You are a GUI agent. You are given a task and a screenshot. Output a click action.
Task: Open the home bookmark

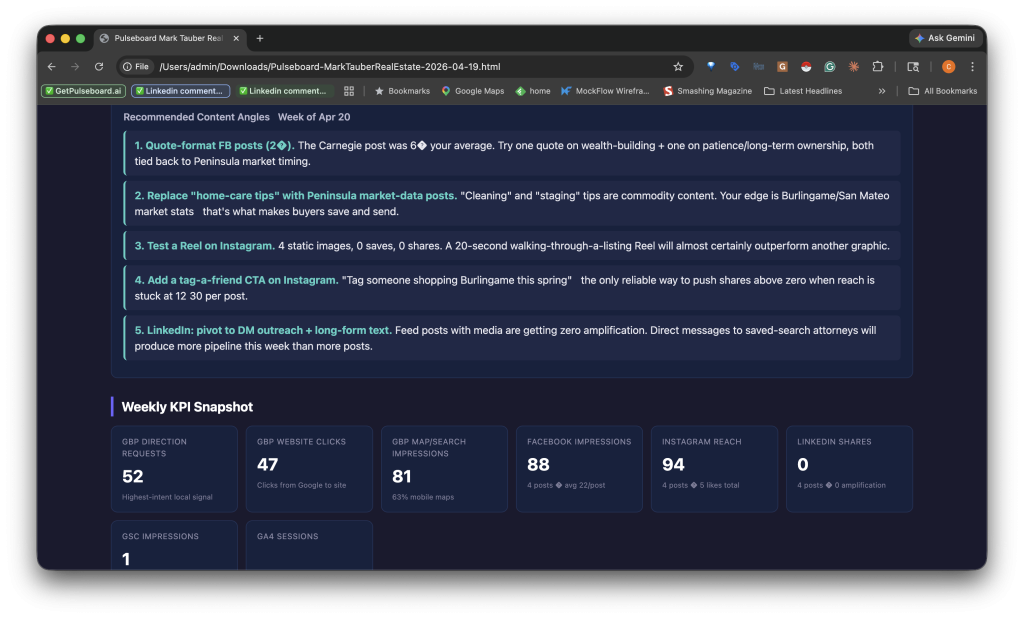pos(533,91)
